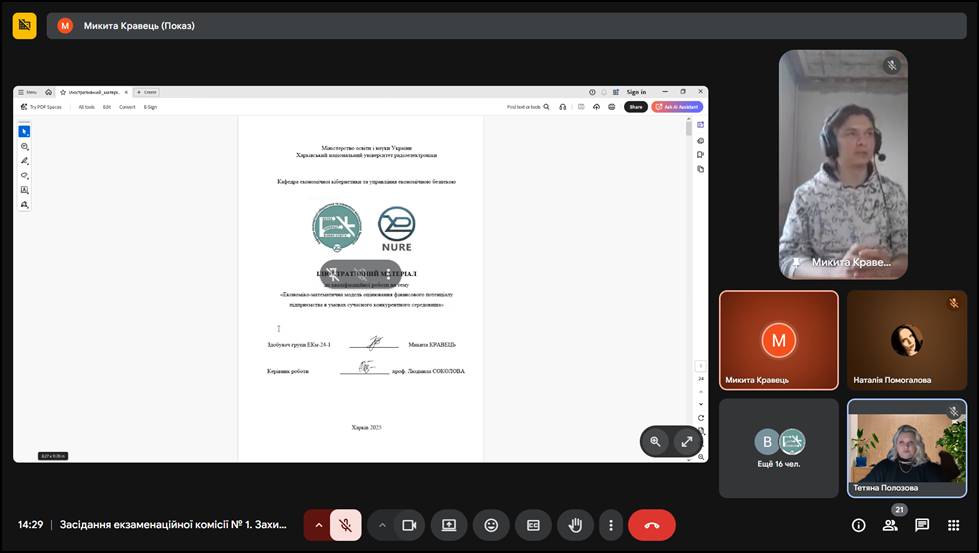The width and height of the screenshot is (979, 553).
Task: Click the present screen icon
Action: (x=449, y=525)
